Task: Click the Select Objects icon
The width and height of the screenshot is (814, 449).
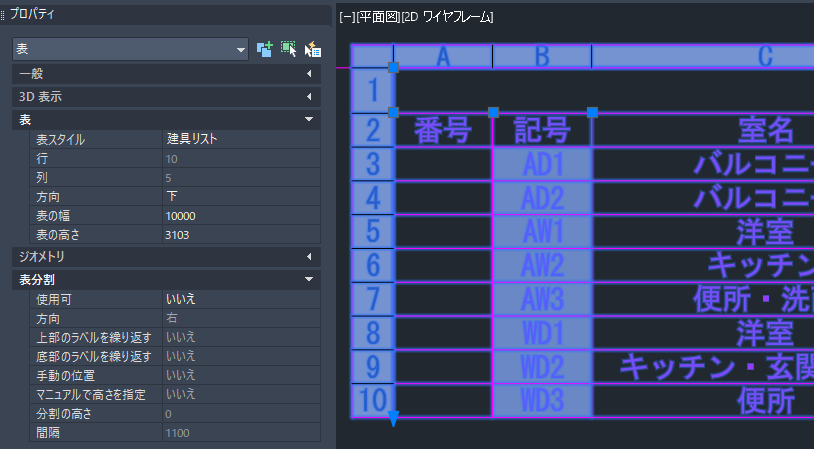Action: (x=289, y=48)
